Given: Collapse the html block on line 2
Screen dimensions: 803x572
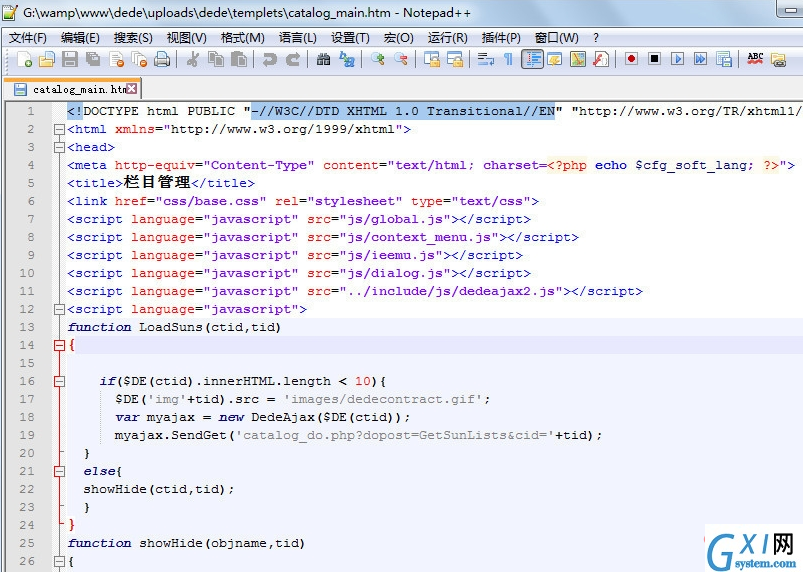Looking at the screenshot, I should point(59,130).
